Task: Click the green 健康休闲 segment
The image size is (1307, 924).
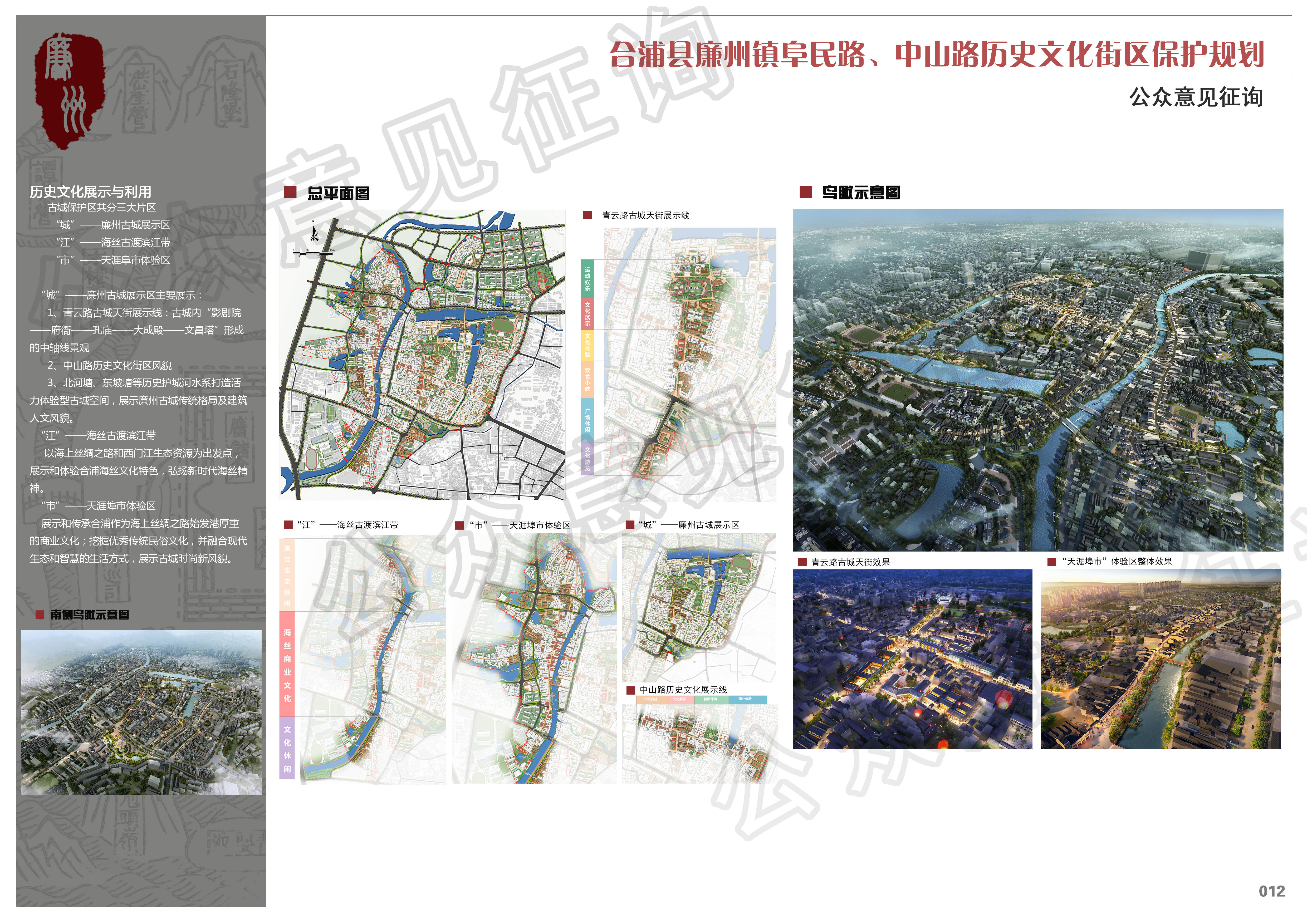Action: [711, 699]
